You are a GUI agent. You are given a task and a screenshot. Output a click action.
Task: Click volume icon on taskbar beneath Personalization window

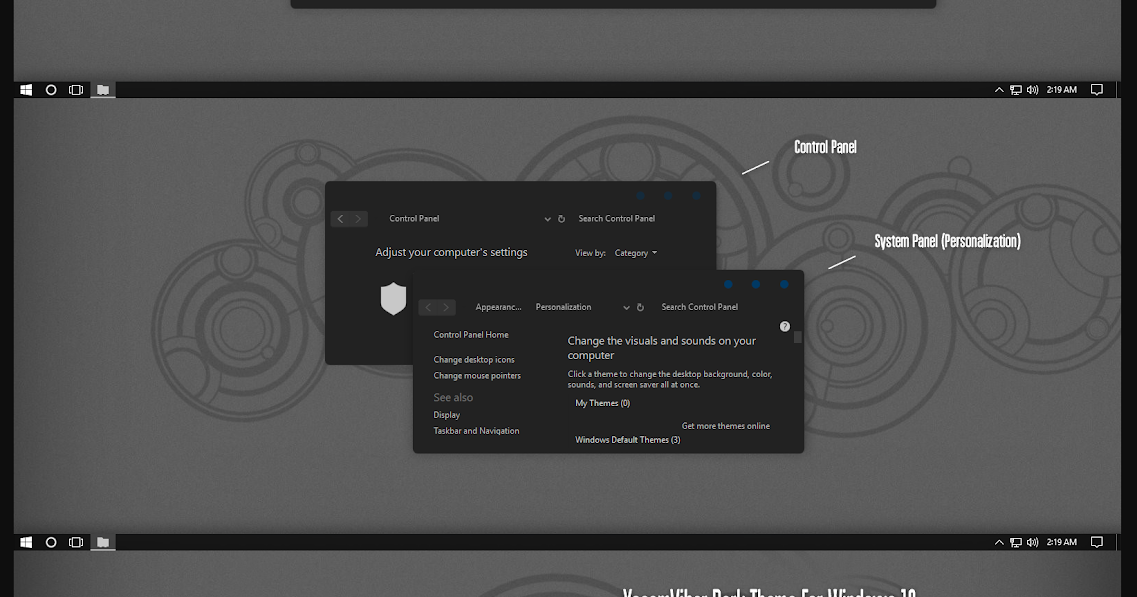(x=1033, y=542)
